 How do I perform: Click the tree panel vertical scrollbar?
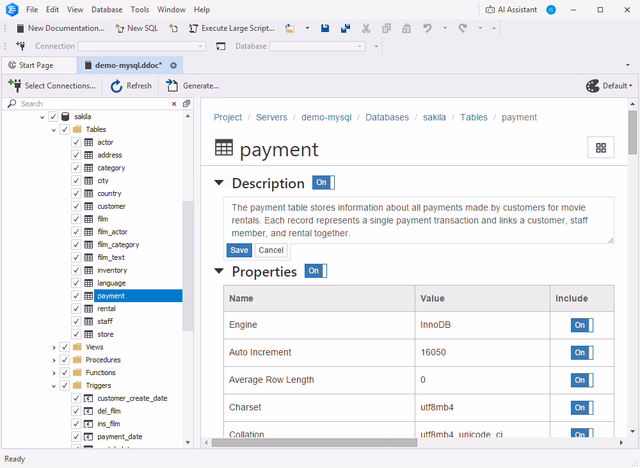tap(187, 265)
